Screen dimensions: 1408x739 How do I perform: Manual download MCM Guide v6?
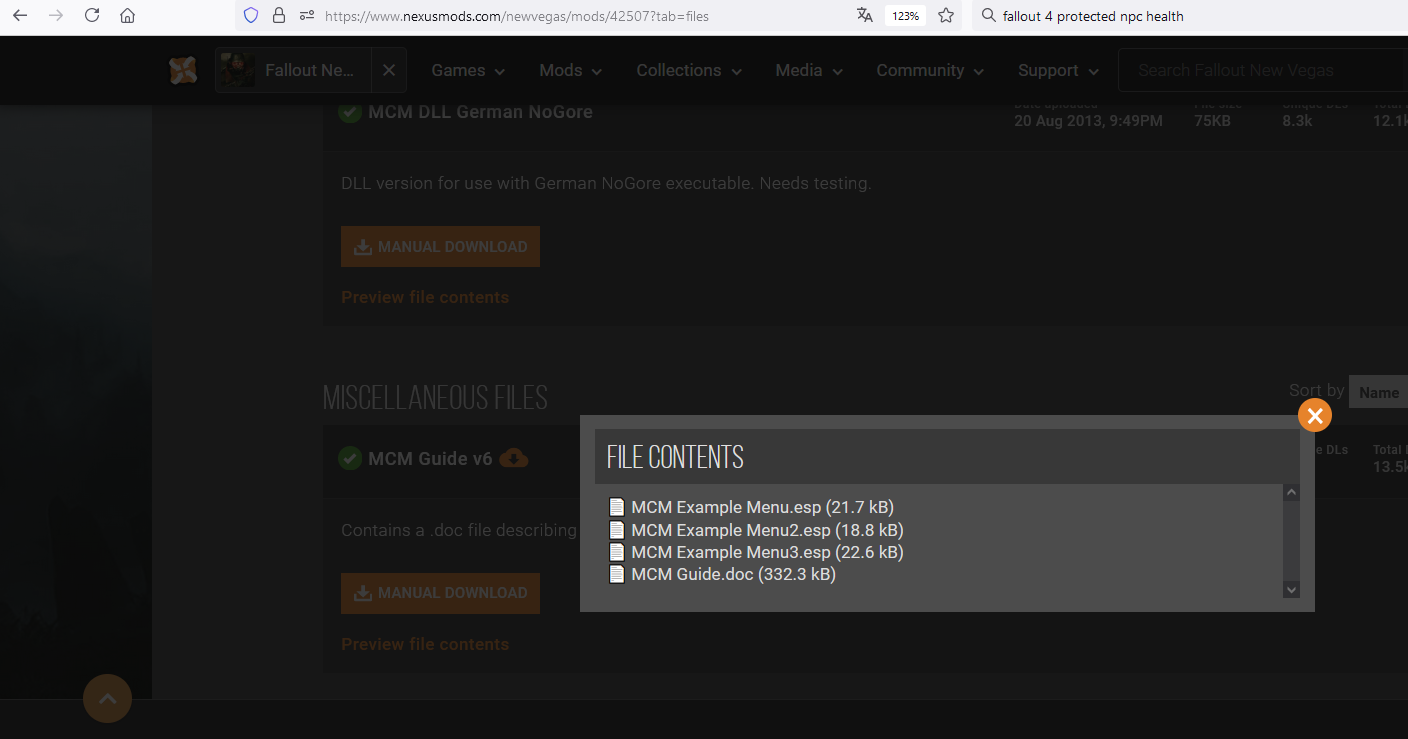[440, 593]
